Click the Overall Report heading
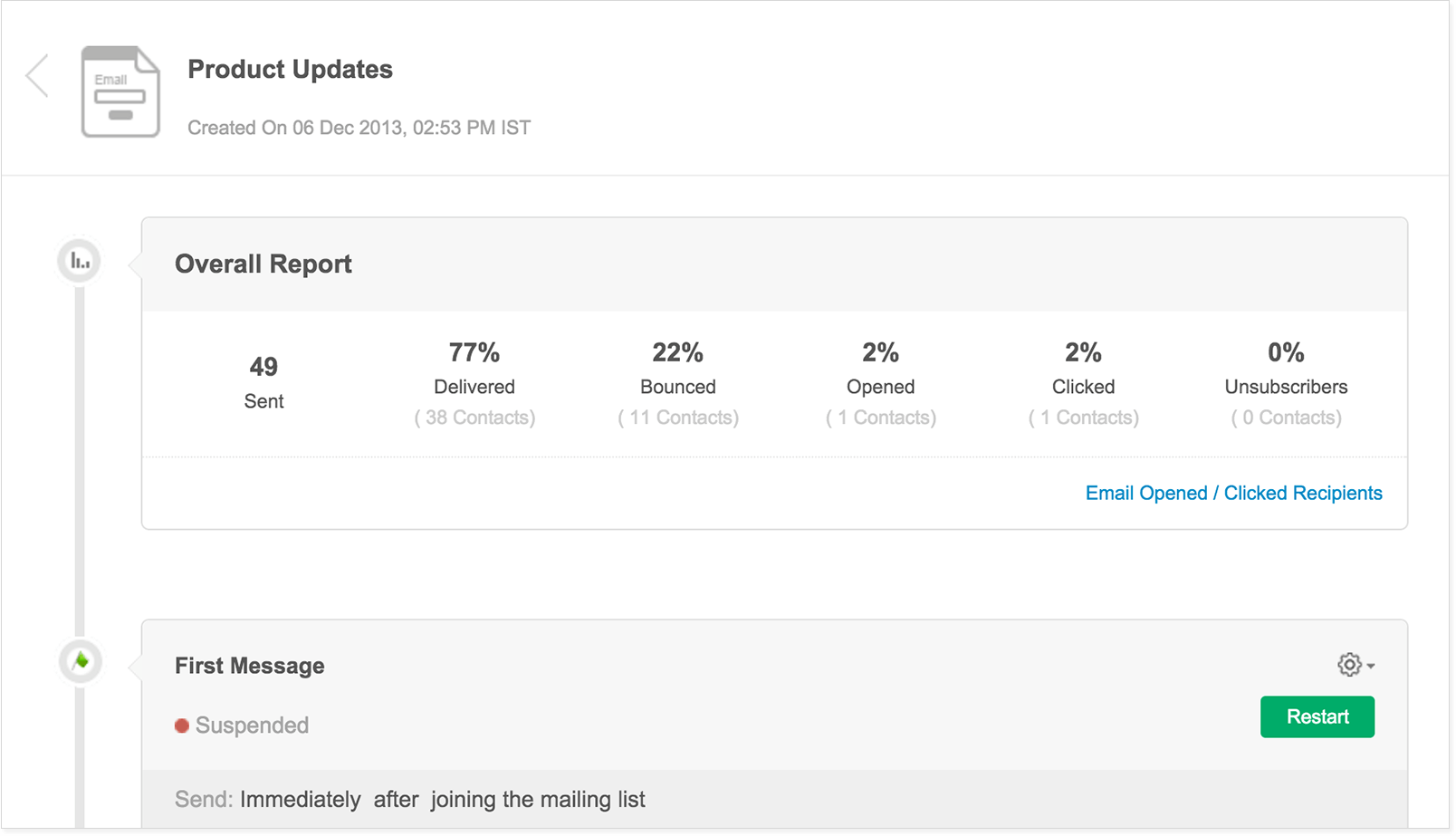 (x=263, y=264)
